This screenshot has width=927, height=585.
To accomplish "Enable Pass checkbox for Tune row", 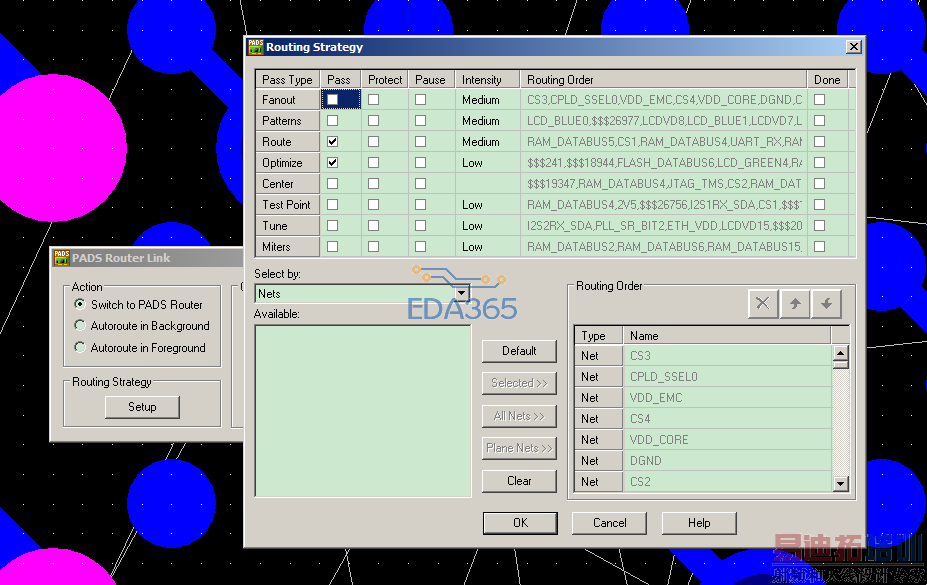I will 333,226.
